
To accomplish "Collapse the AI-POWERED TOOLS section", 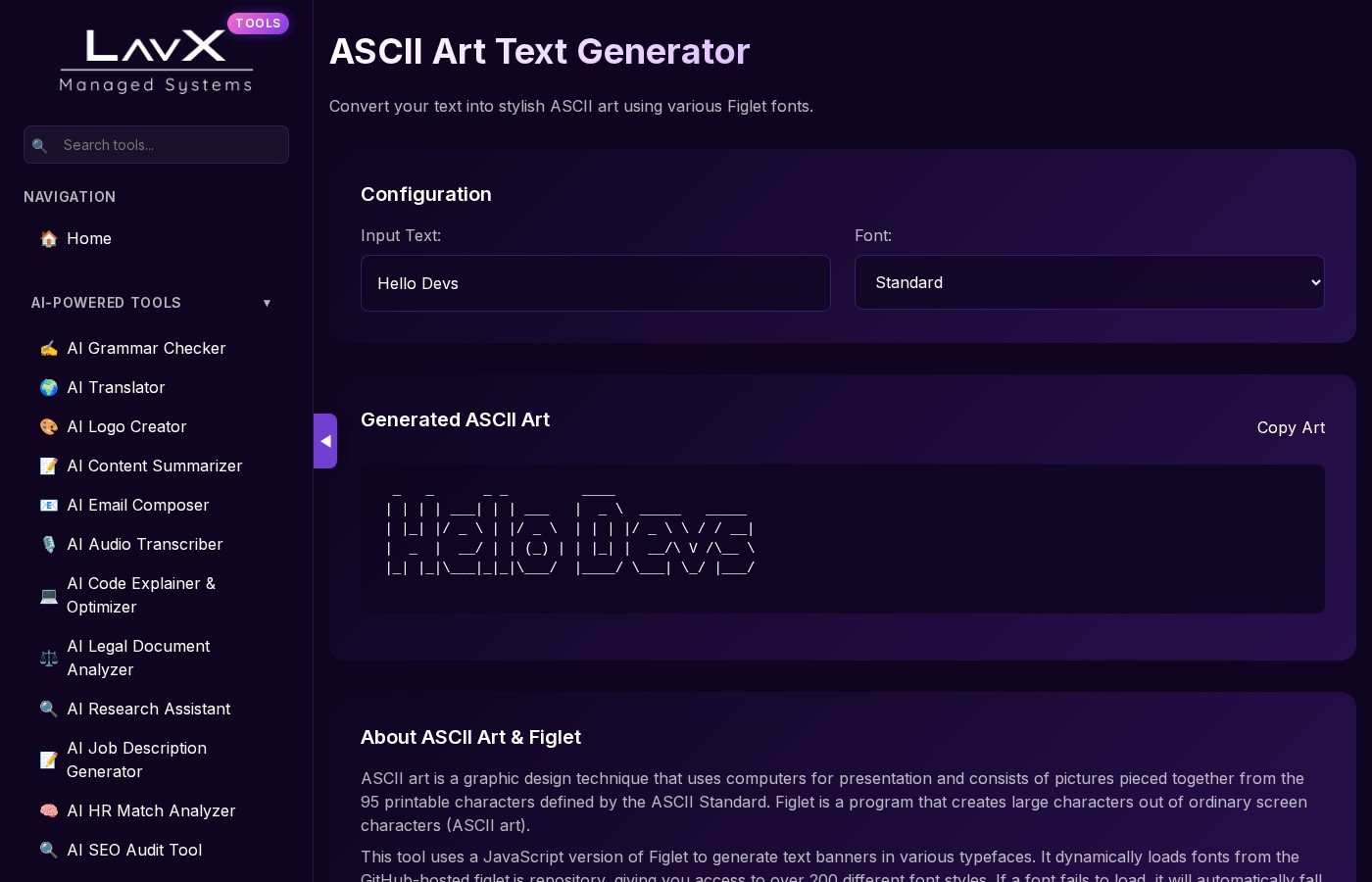I will [x=267, y=303].
